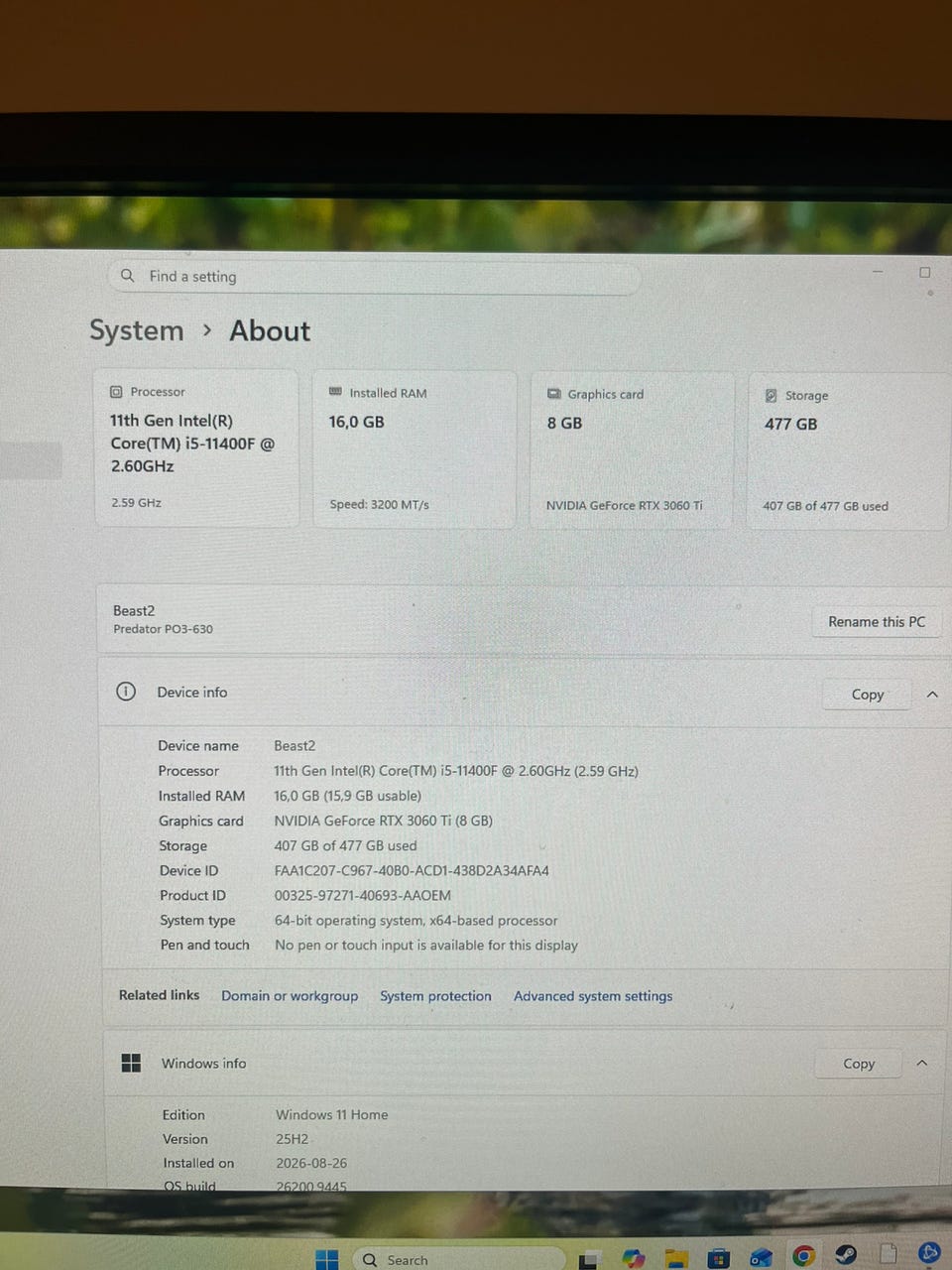The image size is (952, 1270).
Task: Select the Product ID value 00325-97271-40693-AAOEM
Action: (x=362, y=896)
